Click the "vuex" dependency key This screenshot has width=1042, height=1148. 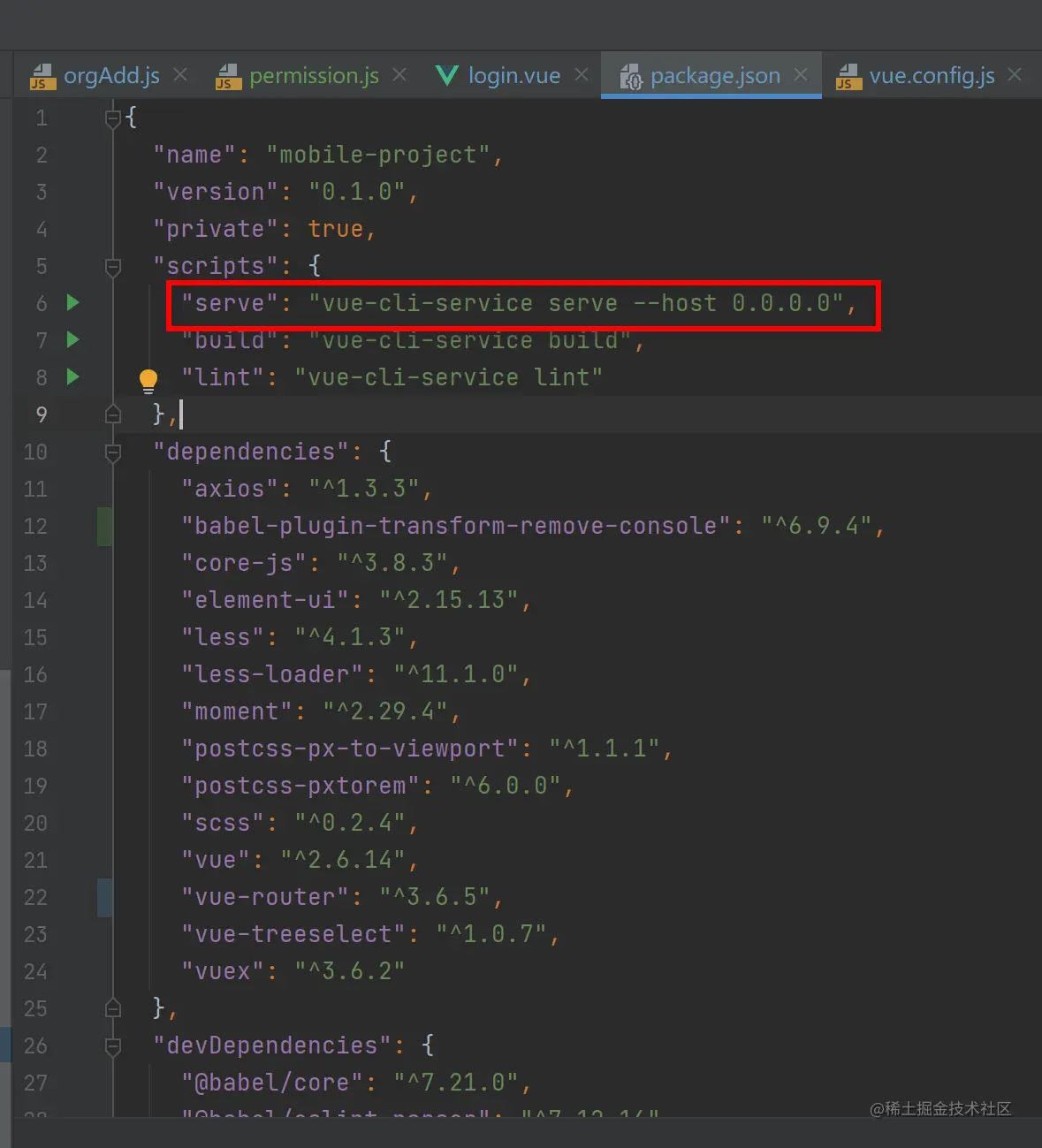pyautogui.click(x=223, y=972)
